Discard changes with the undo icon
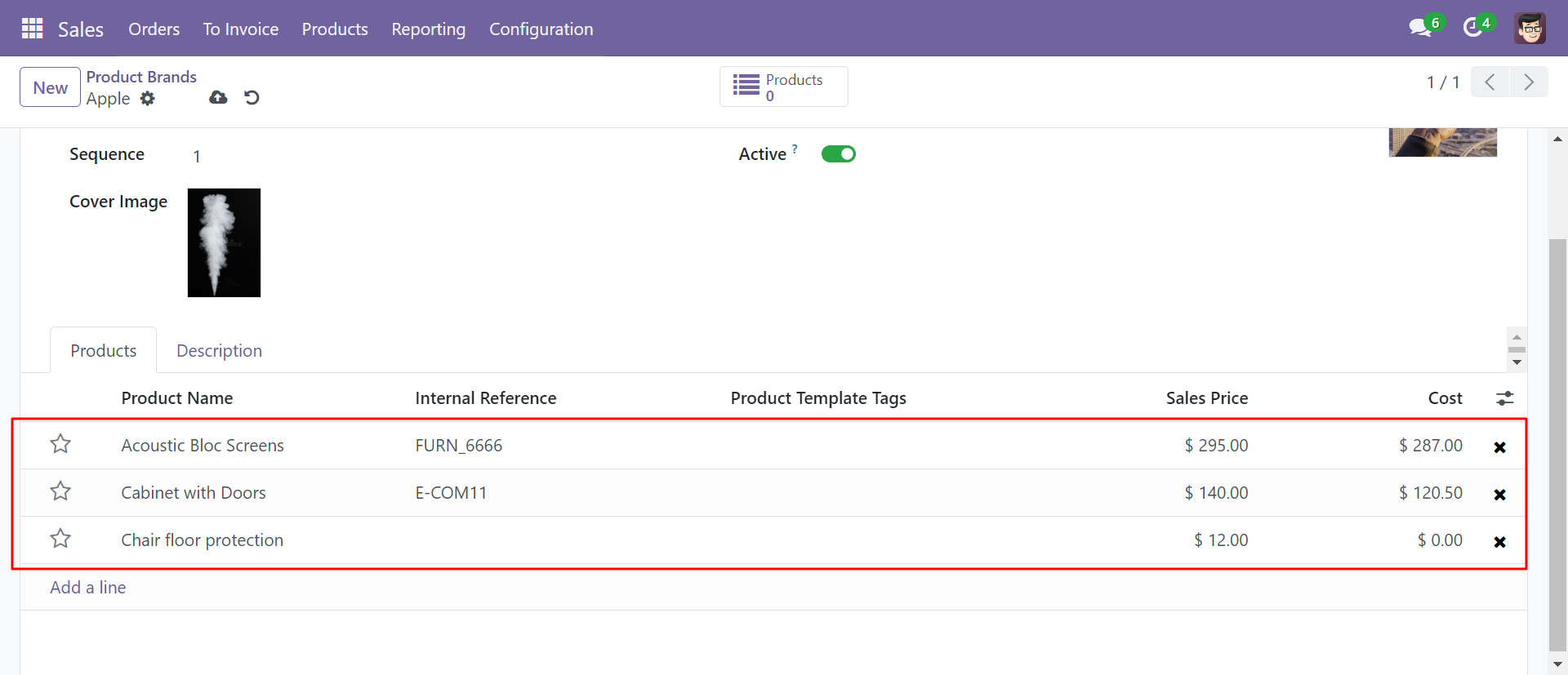Image resolution: width=1568 pixels, height=675 pixels. (252, 98)
